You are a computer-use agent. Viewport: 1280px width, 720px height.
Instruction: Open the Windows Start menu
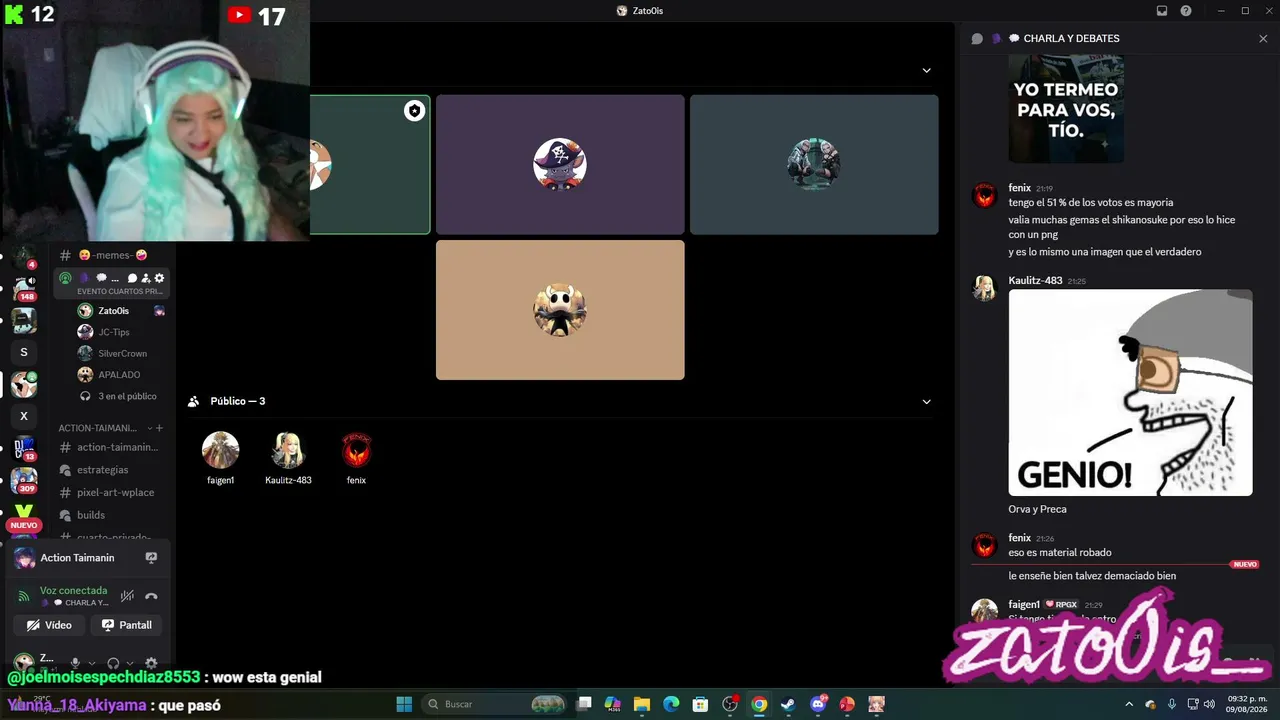pos(404,704)
